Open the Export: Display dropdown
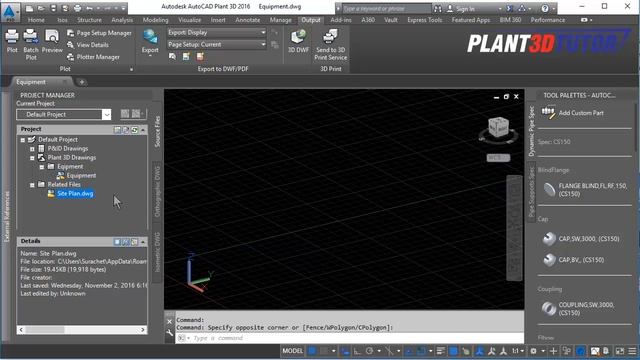640x360 pixels. point(217,32)
